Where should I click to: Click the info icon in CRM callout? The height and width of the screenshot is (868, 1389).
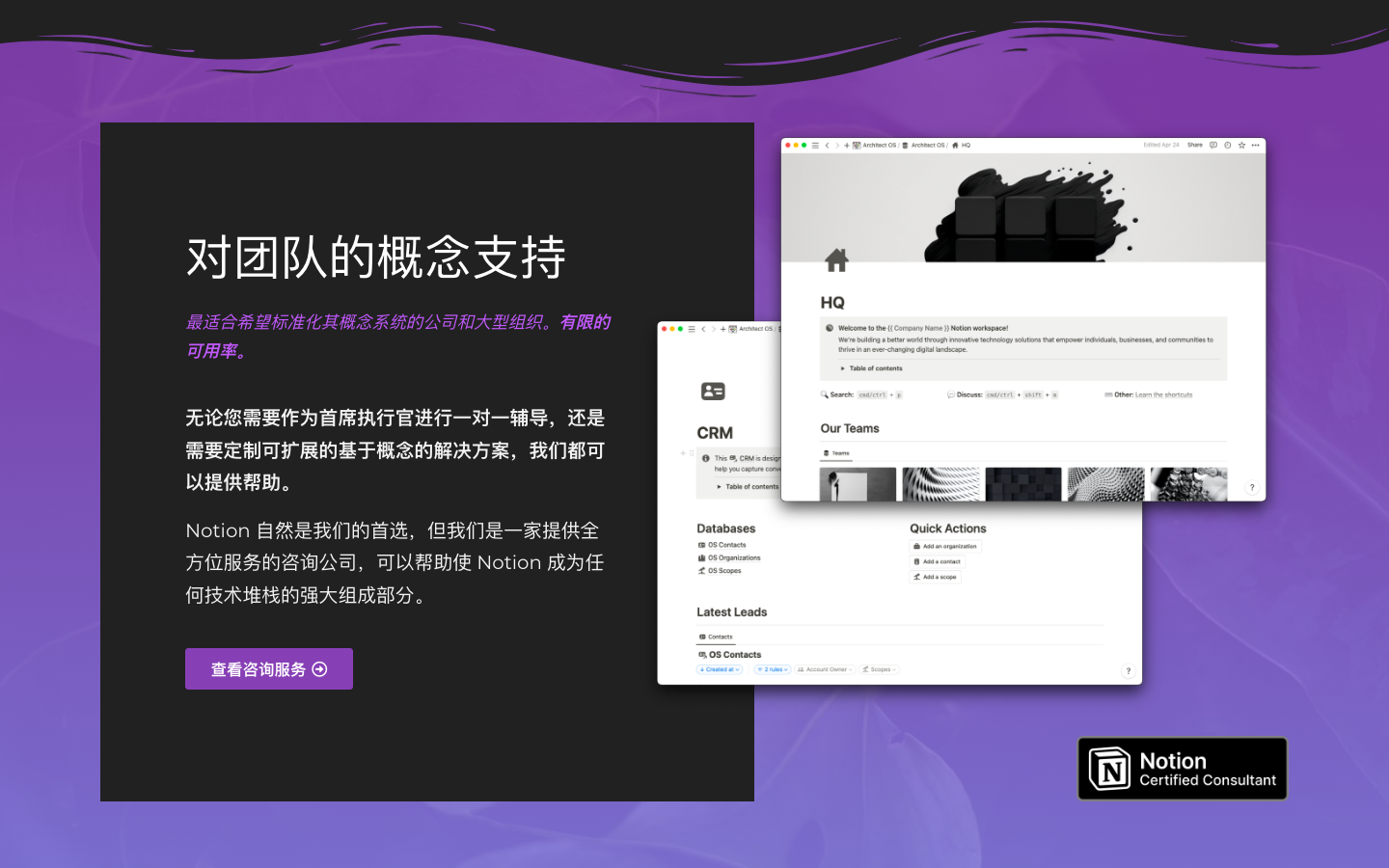coord(706,458)
